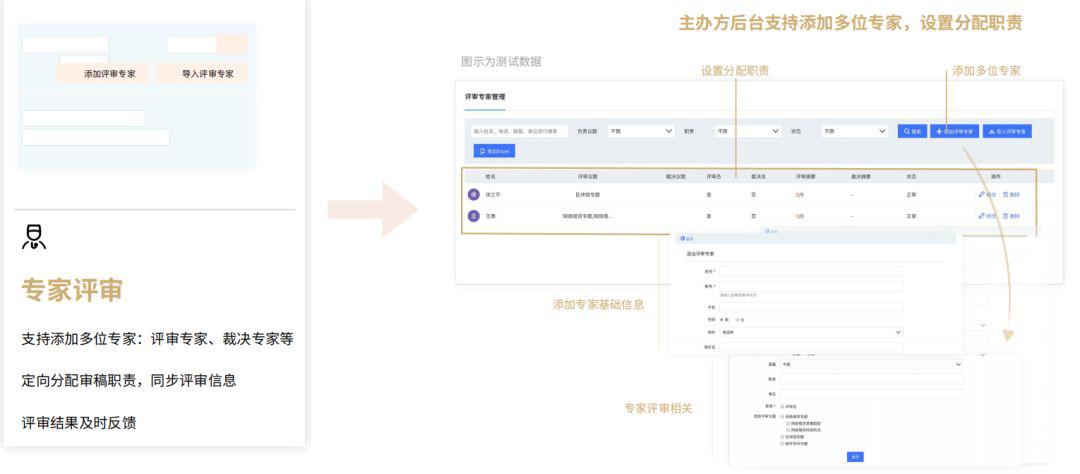Open the 负责议题 filter dropdown
1080x474 pixels.
click(641, 131)
